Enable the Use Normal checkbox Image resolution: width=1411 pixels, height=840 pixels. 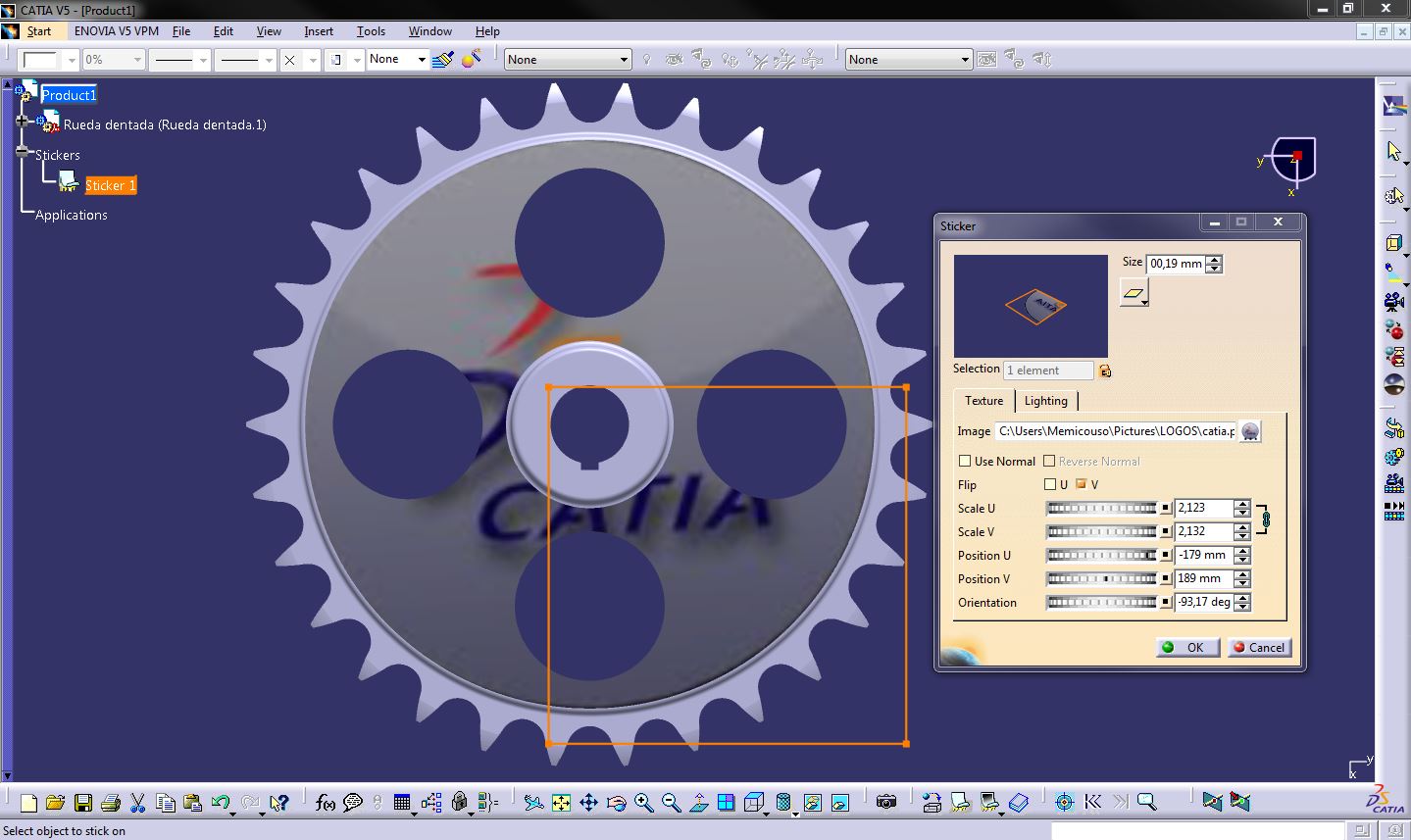pyautogui.click(x=965, y=461)
